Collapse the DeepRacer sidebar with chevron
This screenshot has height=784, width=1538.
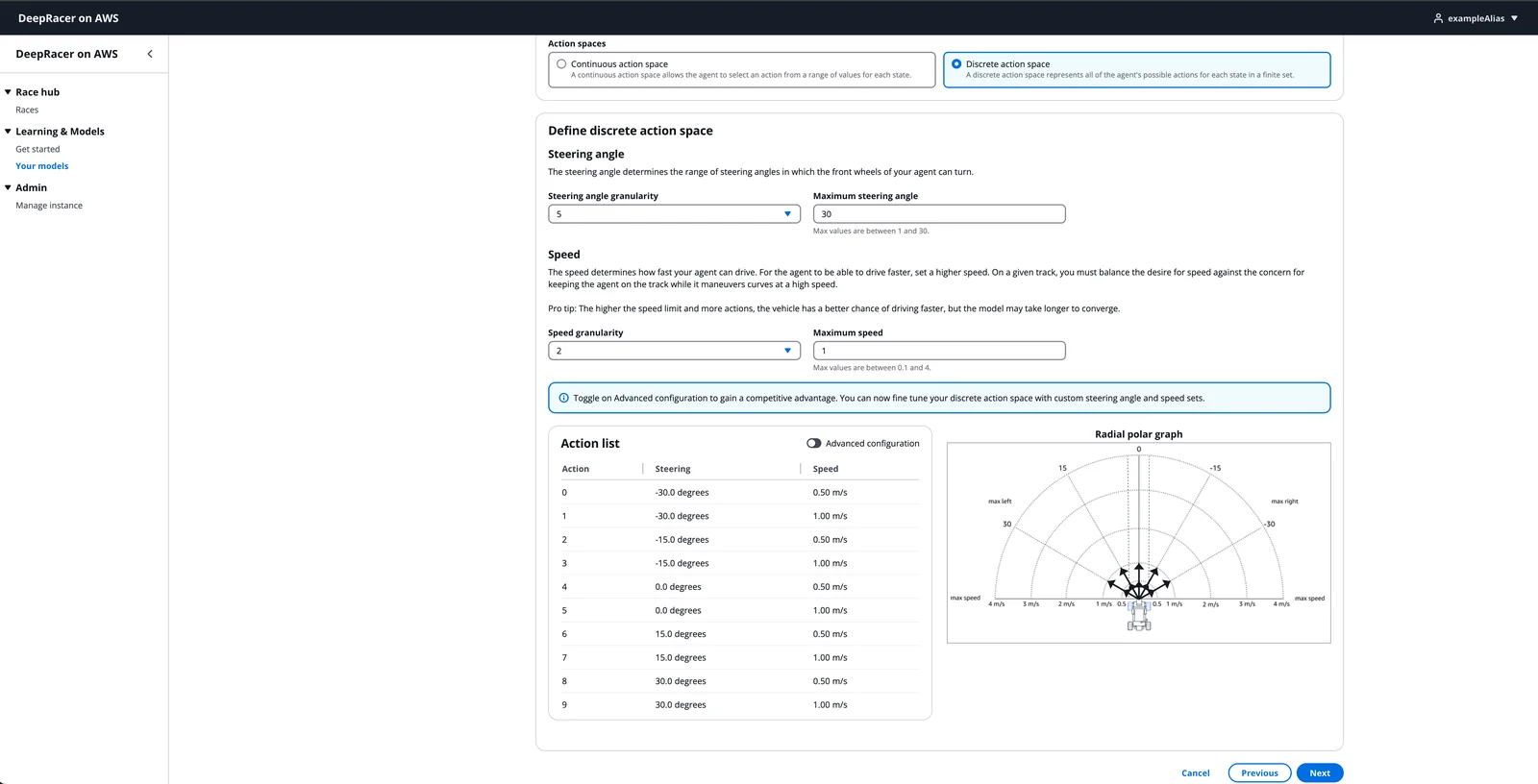(x=149, y=54)
